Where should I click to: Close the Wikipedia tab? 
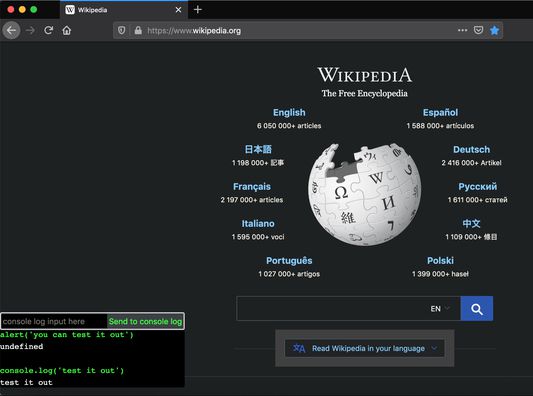pyautogui.click(x=178, y=10)
